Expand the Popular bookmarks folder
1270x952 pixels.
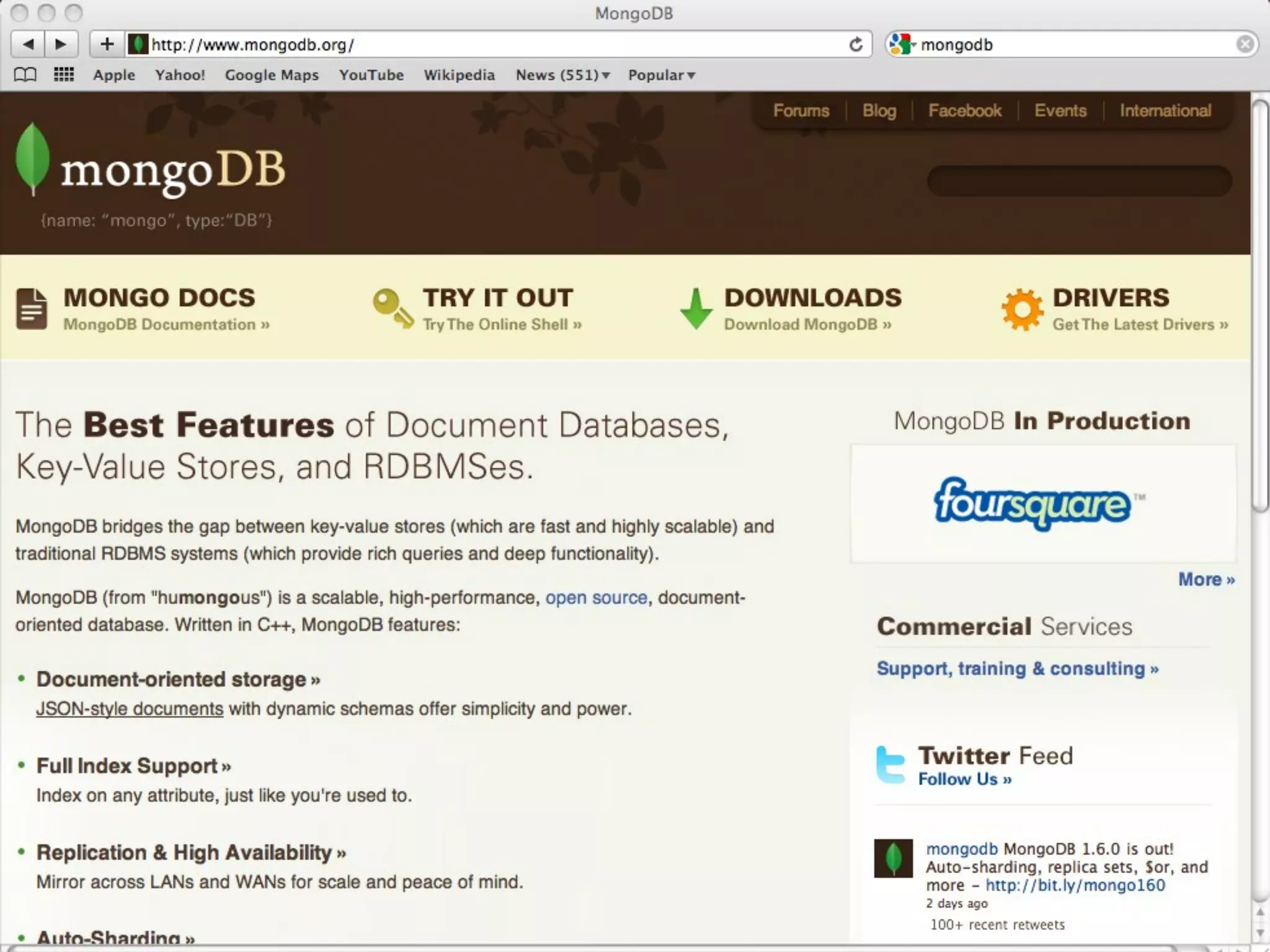661,75
